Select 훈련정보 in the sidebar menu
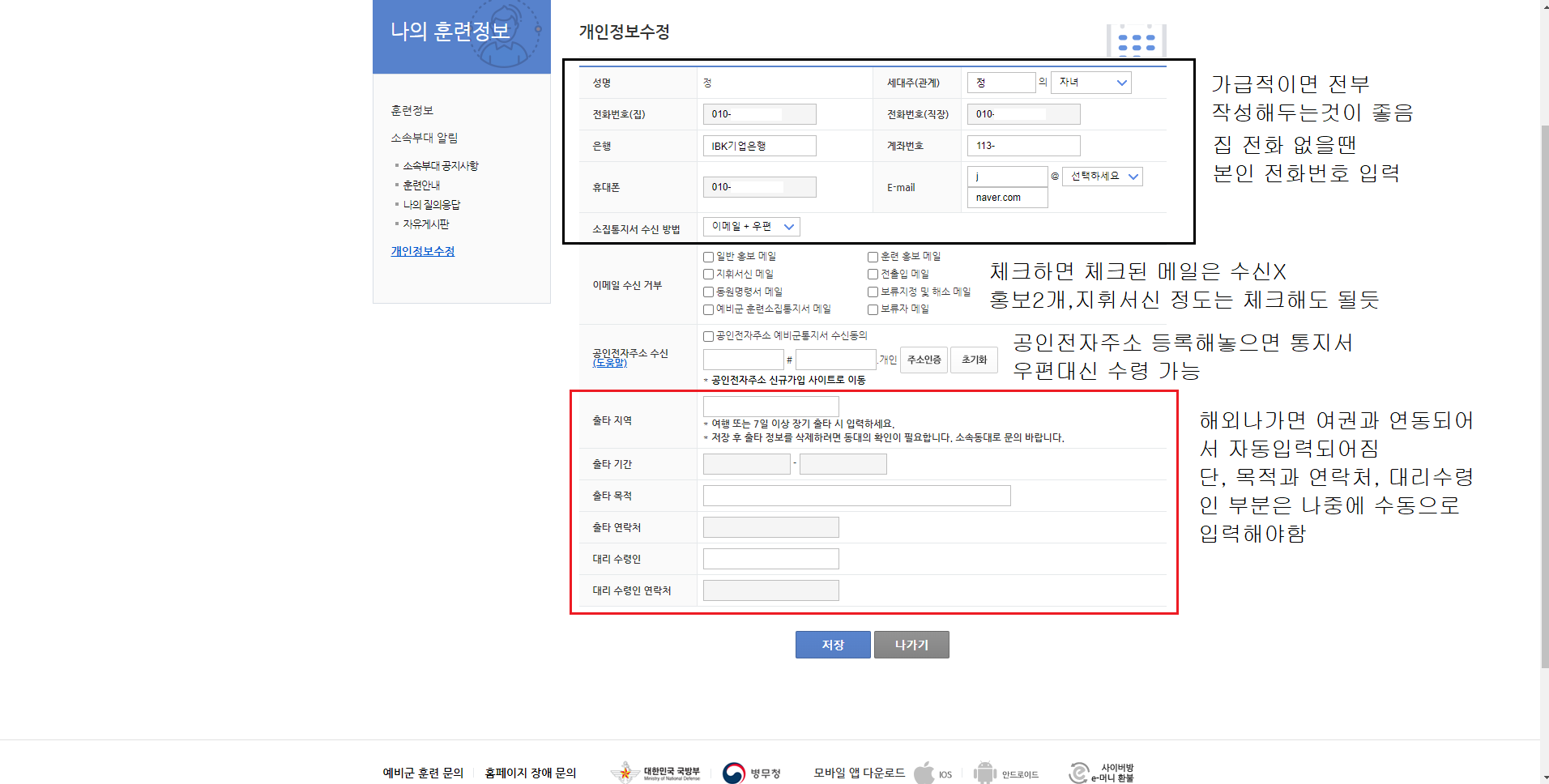 pyautogui.click(x=412, y=110)
